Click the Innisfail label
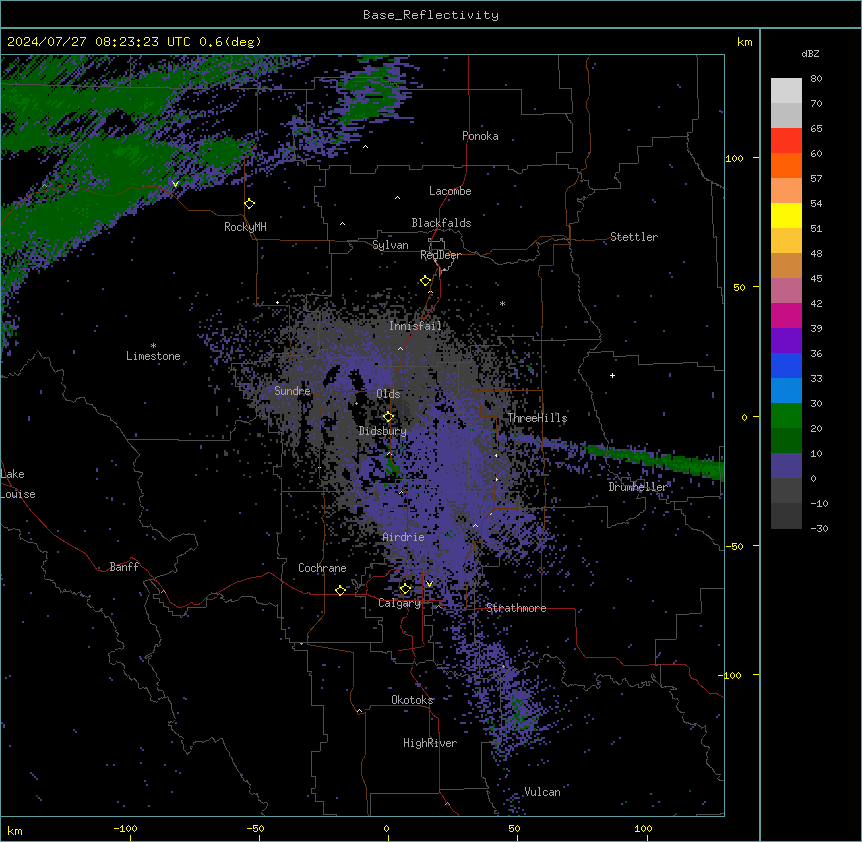The width and height of the screenshot is (862, 842). click(415, 326)
